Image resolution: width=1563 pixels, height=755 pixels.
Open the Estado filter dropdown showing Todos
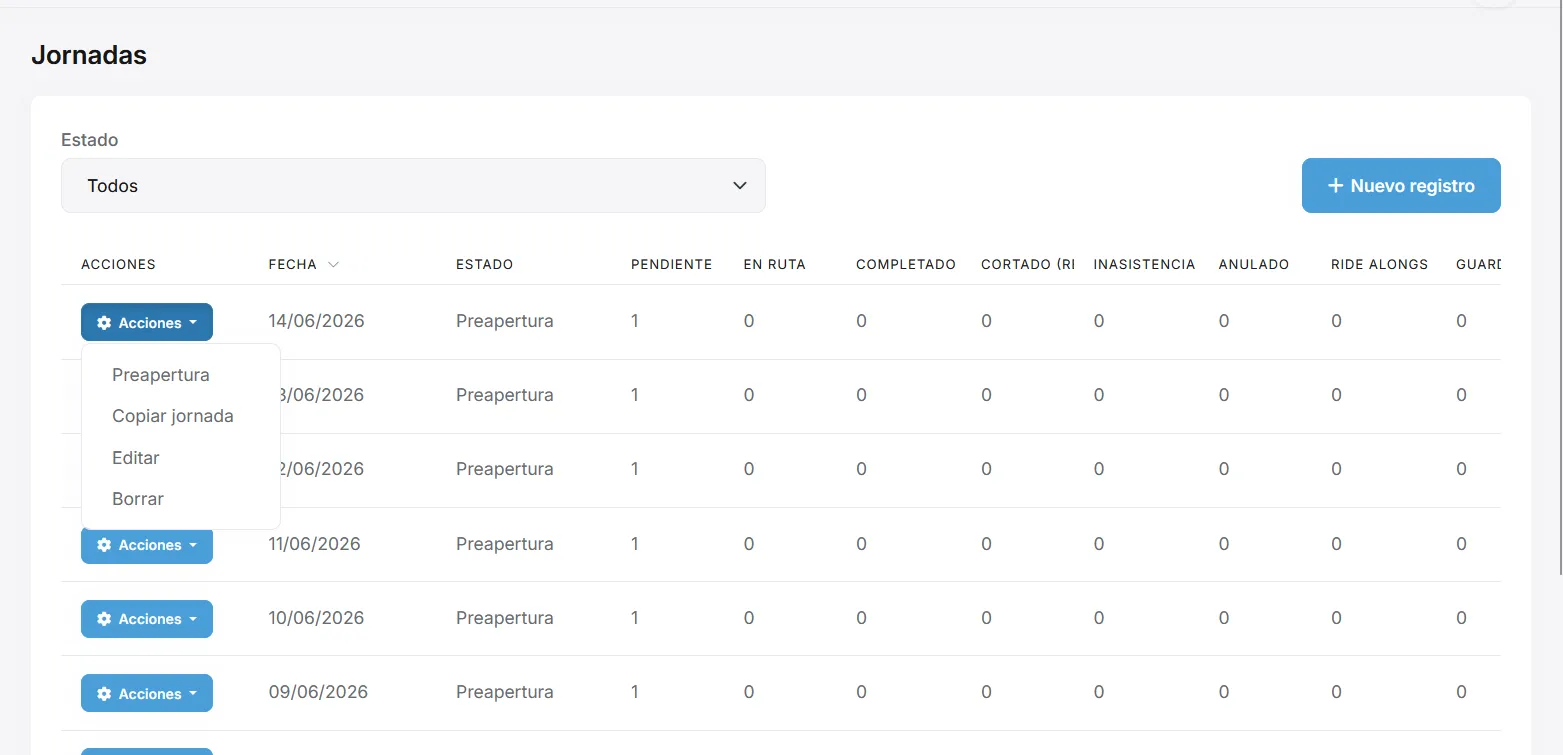click(x=413, y=185)
